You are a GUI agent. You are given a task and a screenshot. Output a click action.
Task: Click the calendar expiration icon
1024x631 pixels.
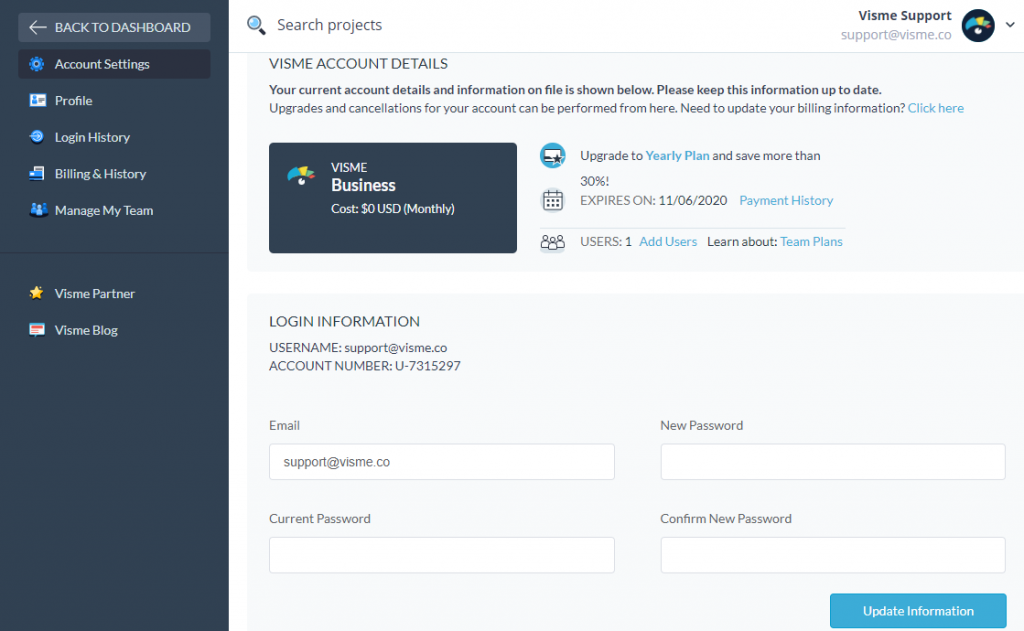click(553, 200)
